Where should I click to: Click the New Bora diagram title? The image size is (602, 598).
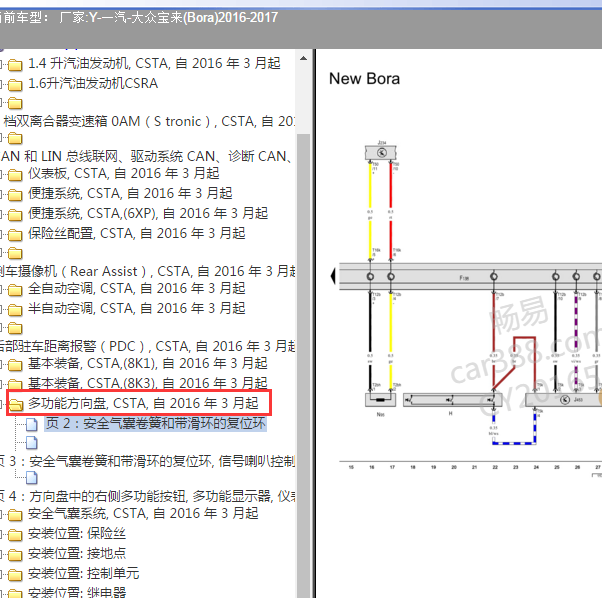(x=364, y=79)
